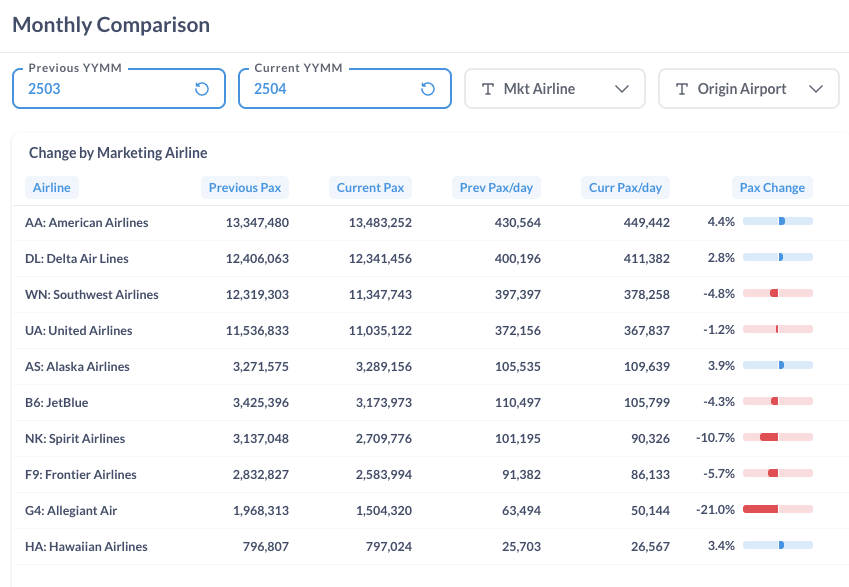Click the Monthly Comparison page title
This screenshot has width=849, height=587.
coord(111,25)
